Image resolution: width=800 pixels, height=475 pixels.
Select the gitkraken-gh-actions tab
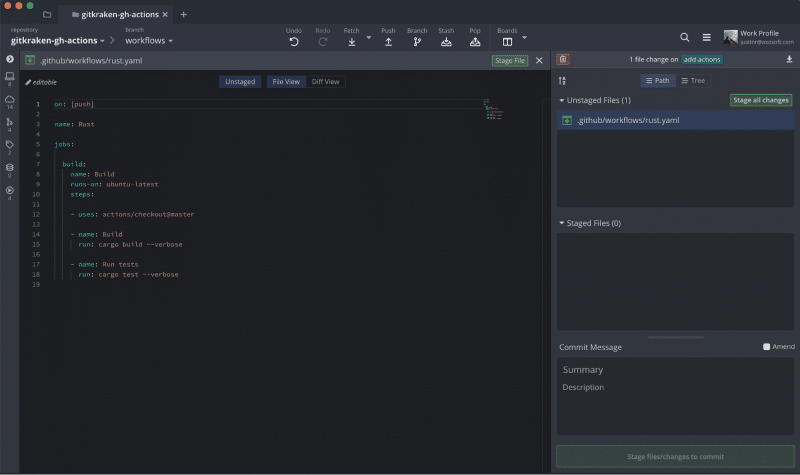tap(120, 14)
